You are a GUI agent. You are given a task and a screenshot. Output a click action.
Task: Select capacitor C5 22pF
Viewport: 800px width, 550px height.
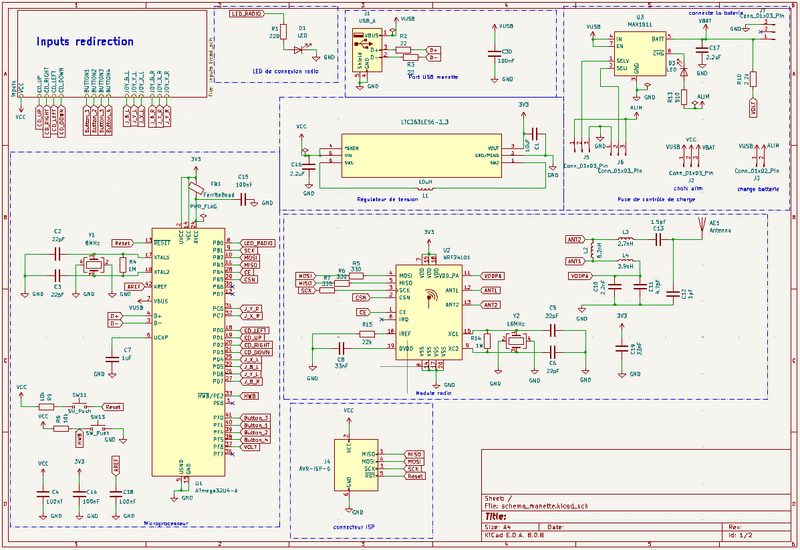click(553, 331)
